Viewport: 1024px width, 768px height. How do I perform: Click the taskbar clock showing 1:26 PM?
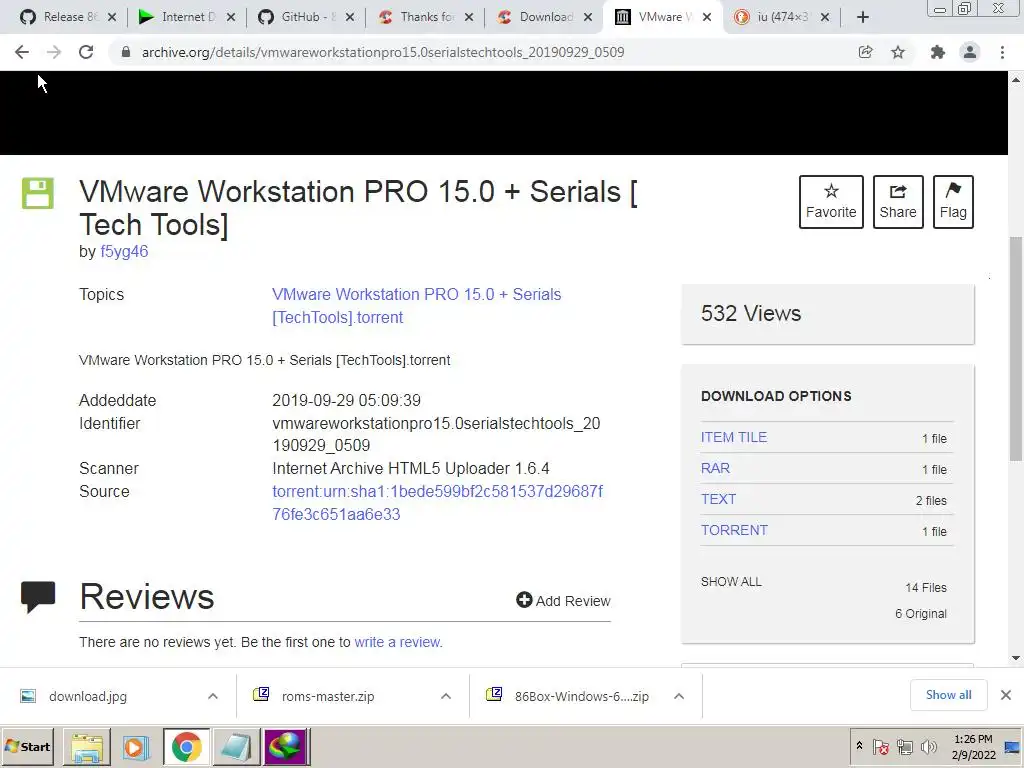973,746
